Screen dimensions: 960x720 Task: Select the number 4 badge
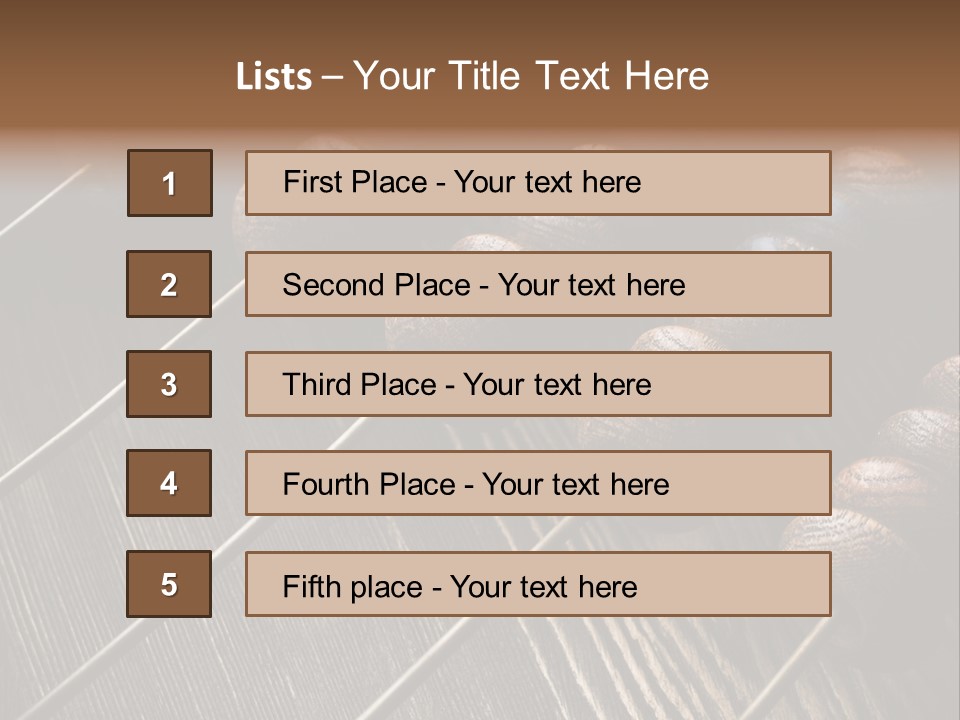(x=169, y=483)
